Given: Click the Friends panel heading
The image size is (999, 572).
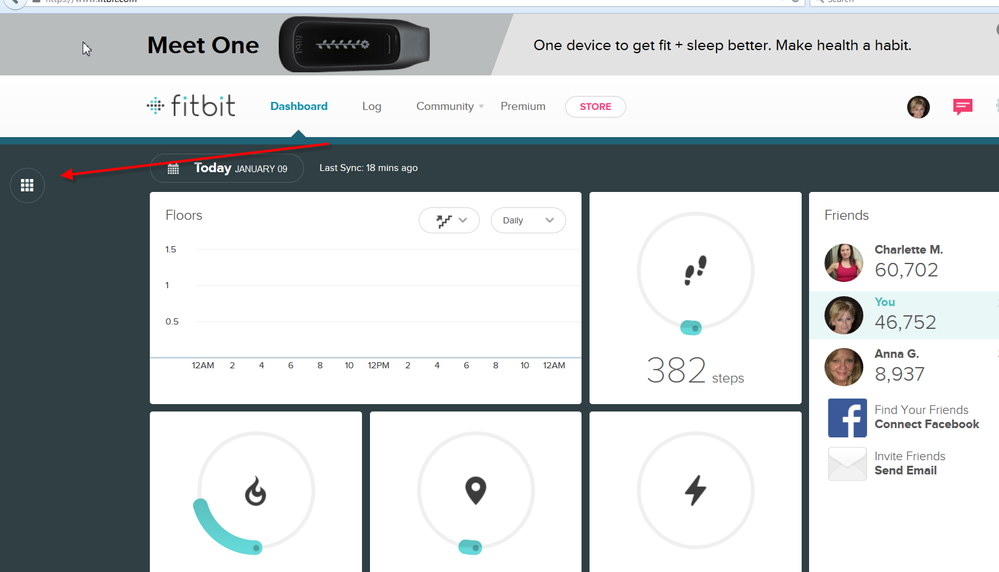Looking at the screenshot, I should [x=846, y=215].
